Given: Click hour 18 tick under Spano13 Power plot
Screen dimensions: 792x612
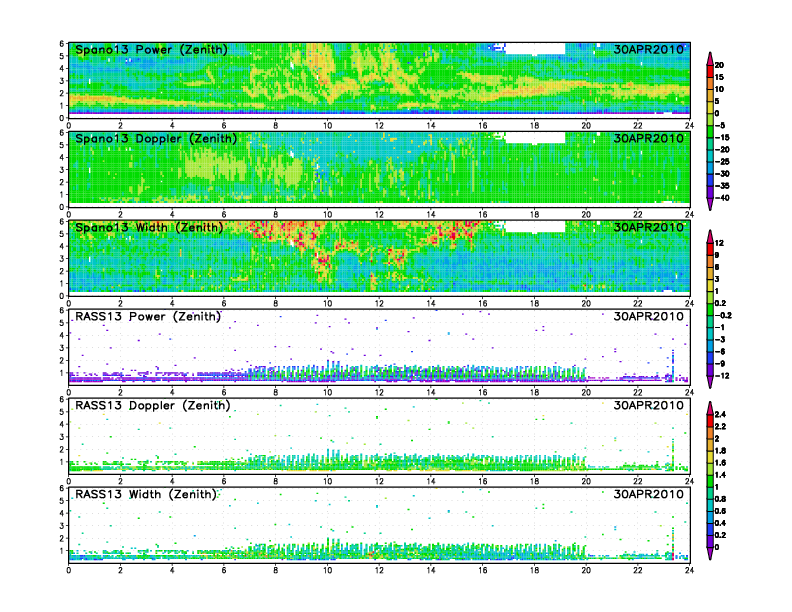Looking at the screenshot, I should [534, 125].
